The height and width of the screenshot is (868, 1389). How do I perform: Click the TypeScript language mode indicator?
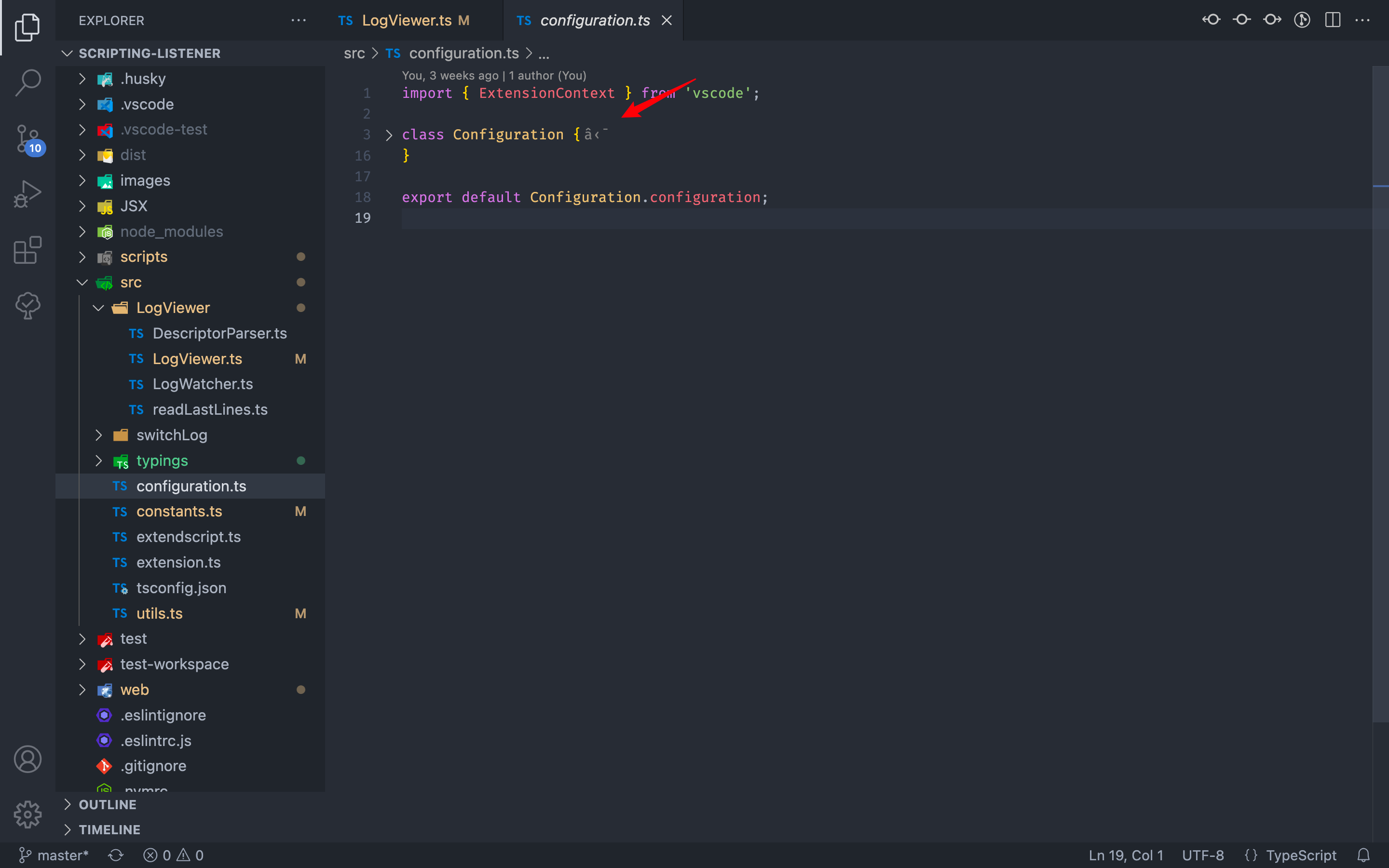click(1308, 855)
